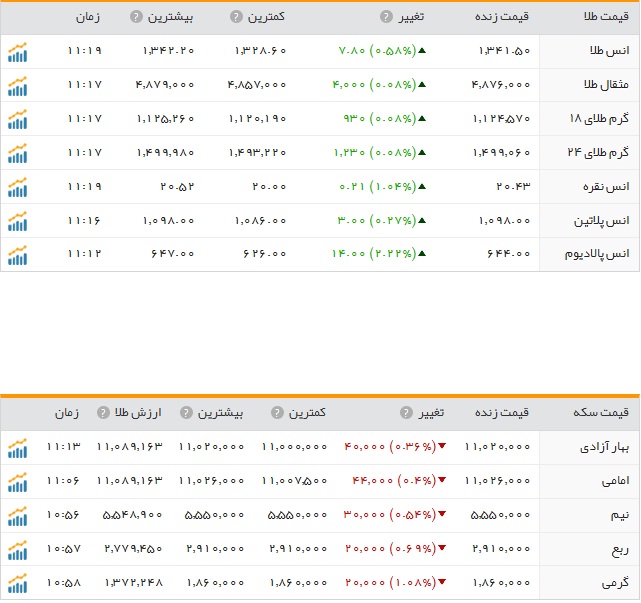Click help icon next to تغییر in gold table

pos(386,17)
